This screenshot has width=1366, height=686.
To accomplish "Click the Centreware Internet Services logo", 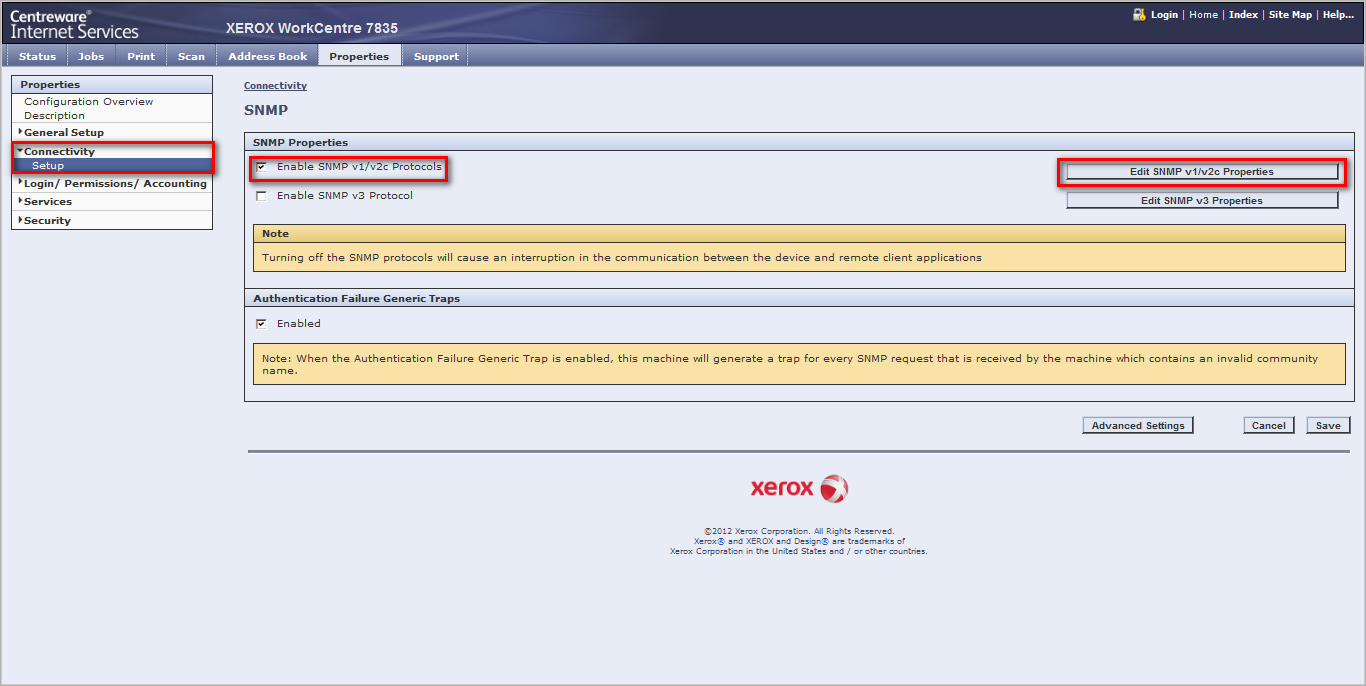I will tap(74, 24).
